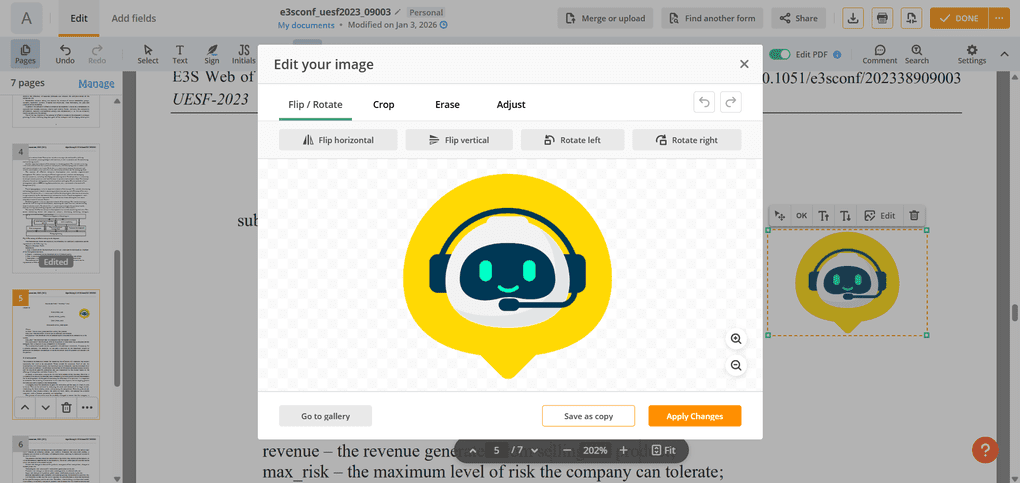Screen dimensions: 1020x483
Task: Pick the Sign tool
Action: tap(212, 54)
